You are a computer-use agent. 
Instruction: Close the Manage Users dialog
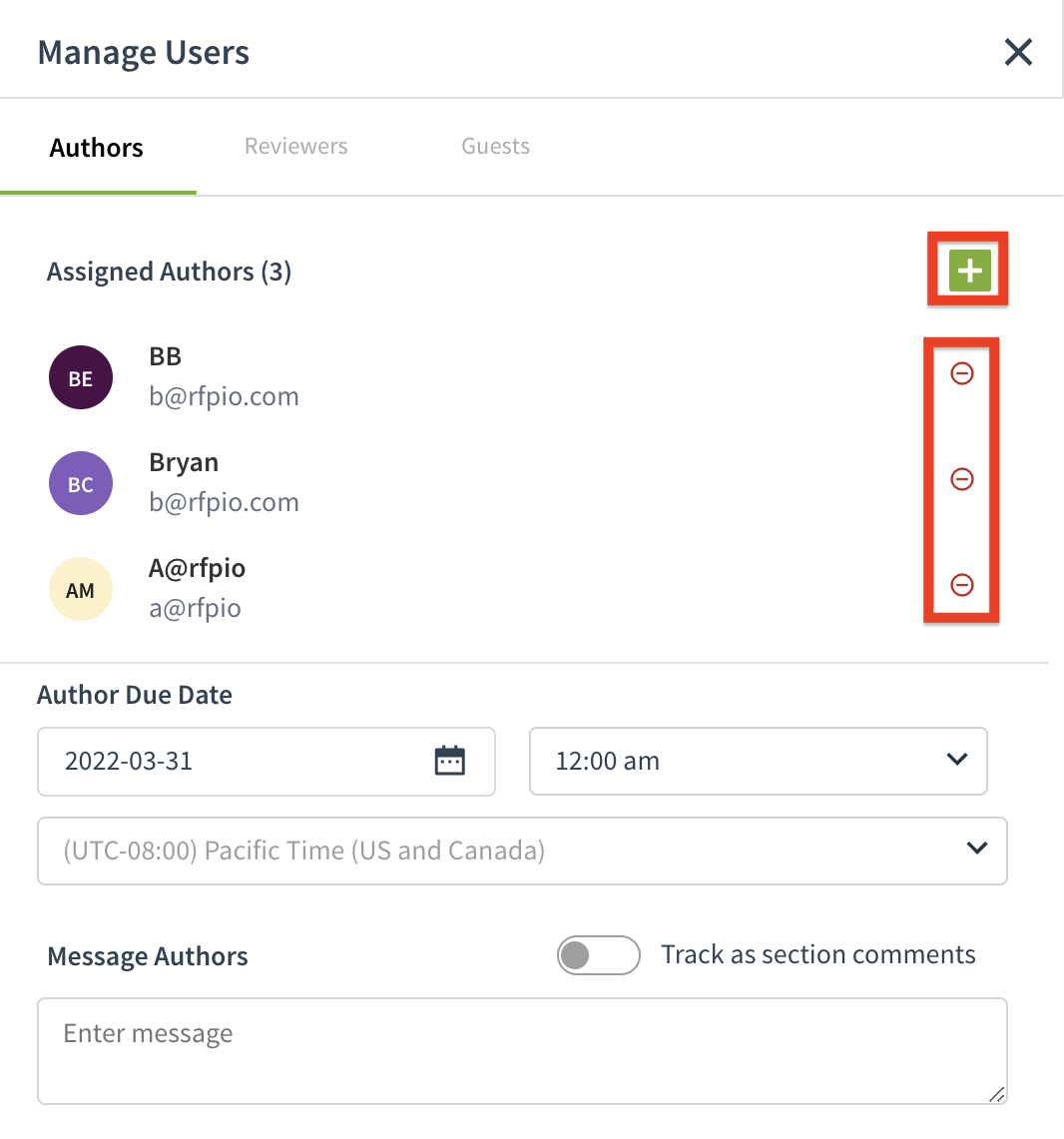1018,52
